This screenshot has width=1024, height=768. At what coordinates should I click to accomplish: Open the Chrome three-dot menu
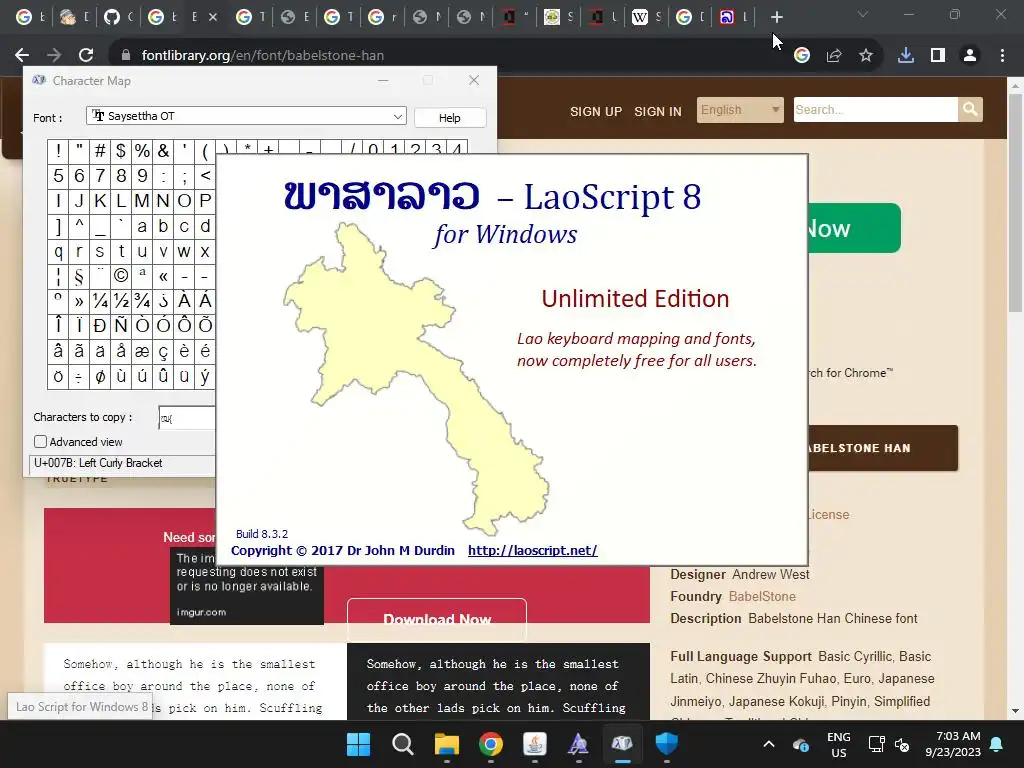(1002, 56)
